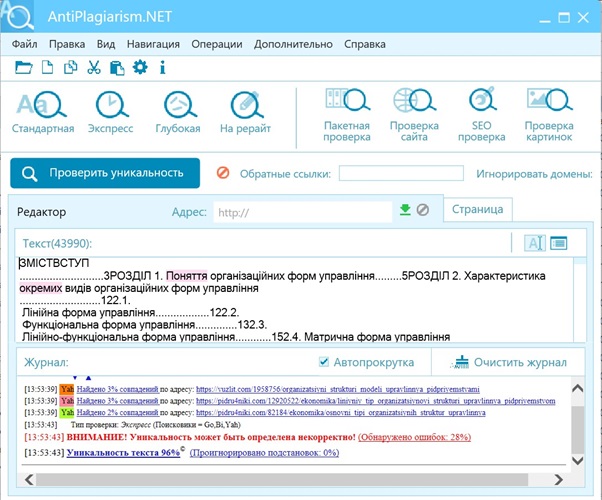Image resolution: width=602 pixels, height=500 pixels.
Task: Paste text using the clipboard icon
Action: coord(117,68)
